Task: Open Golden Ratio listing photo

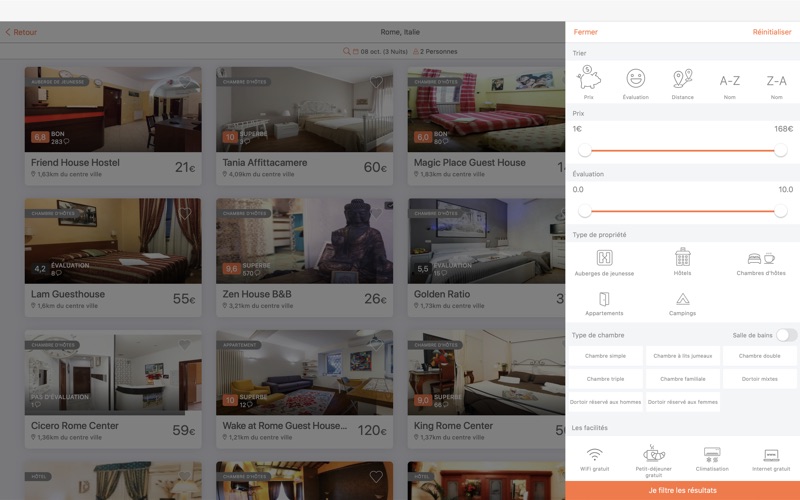Action: click(486, 241)
